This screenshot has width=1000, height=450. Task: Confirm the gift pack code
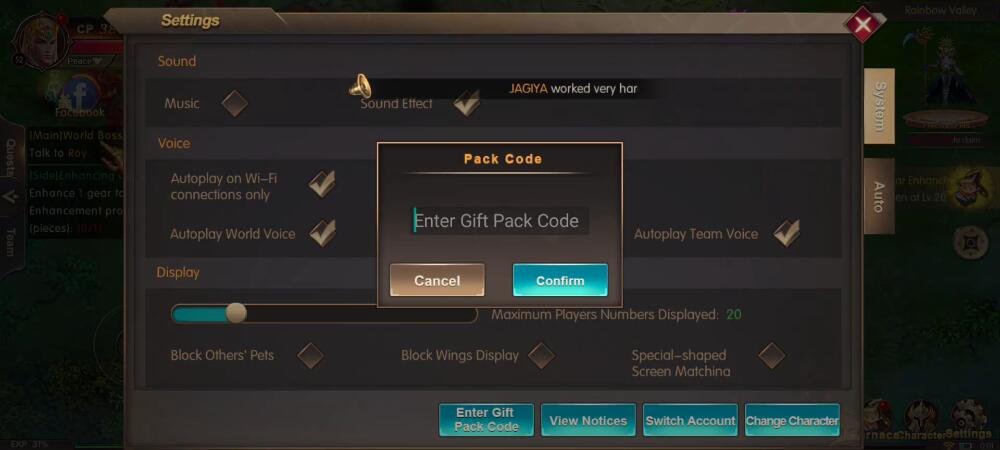click(x=560, y=280)
